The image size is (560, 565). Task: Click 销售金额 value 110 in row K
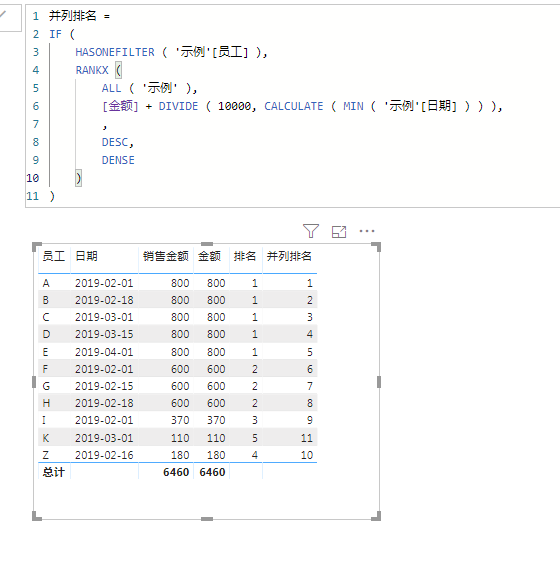click(x=180, y=438)
